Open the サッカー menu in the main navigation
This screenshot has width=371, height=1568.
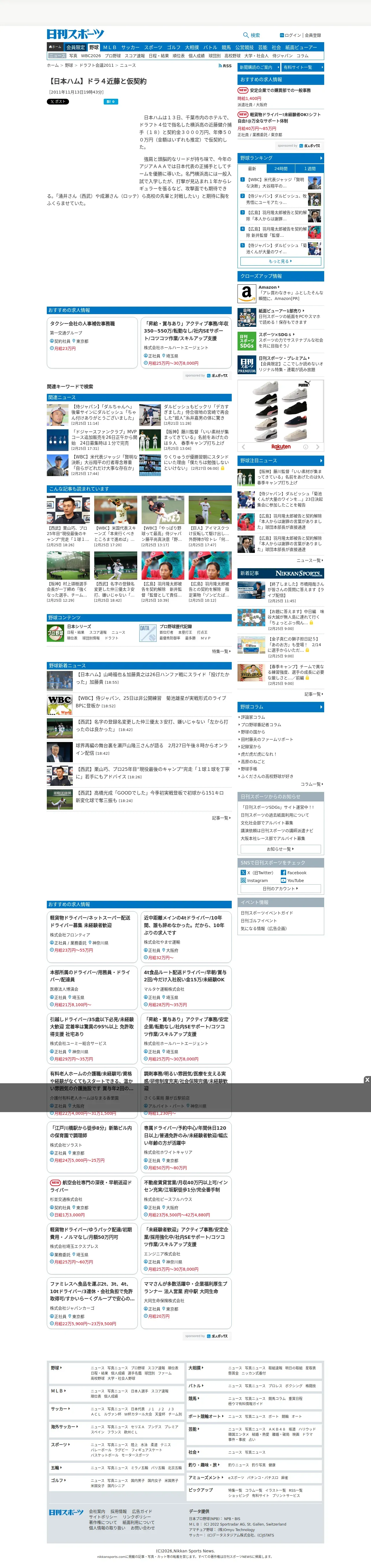(x=130, y=47)
